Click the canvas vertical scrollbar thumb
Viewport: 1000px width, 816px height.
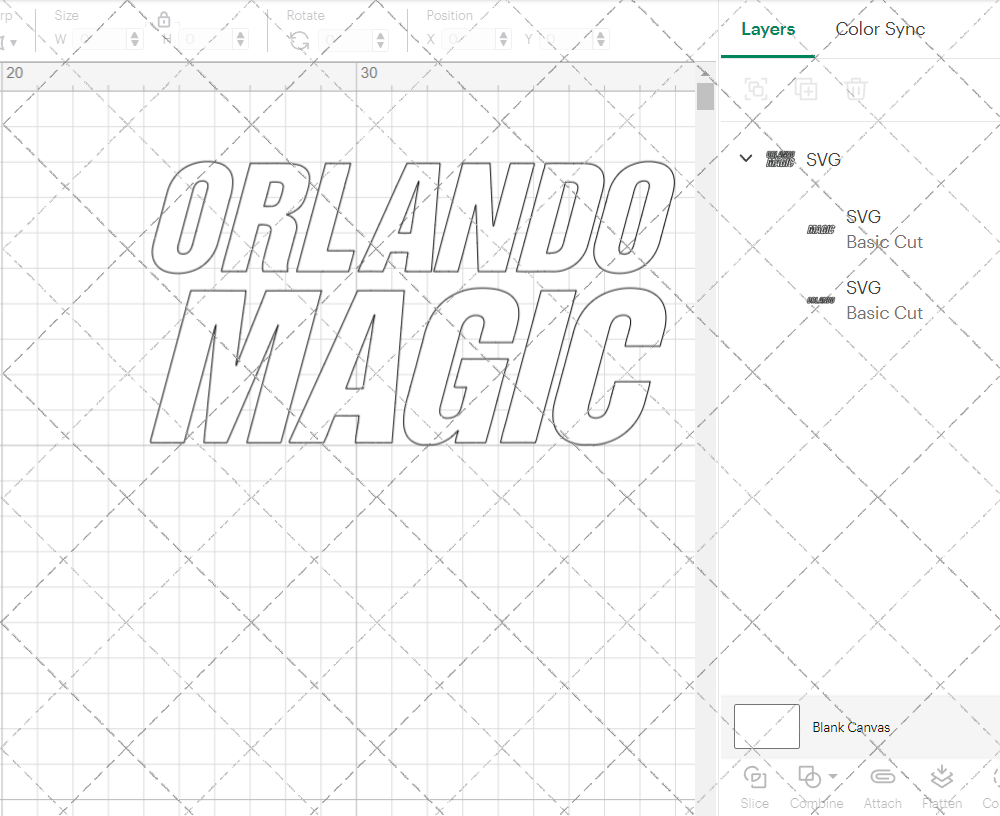tap(705, 97)
